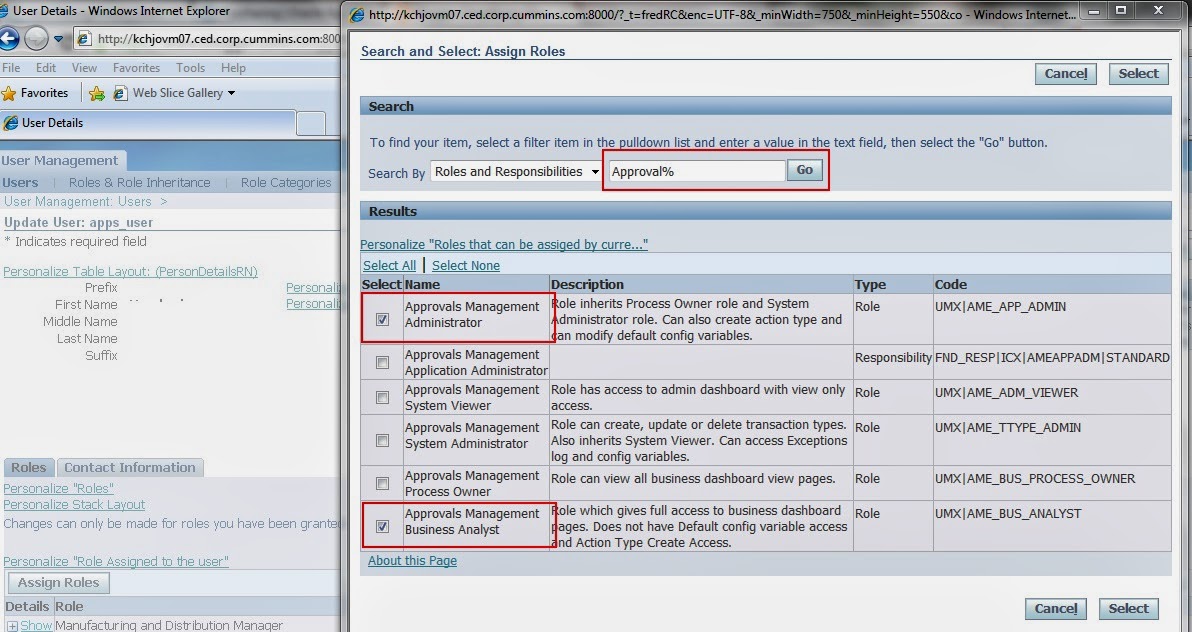Check Approvals Management System Viewer checkbox
The height and width of the screenshot is (632, 1192).
click(x=381, y=397)
